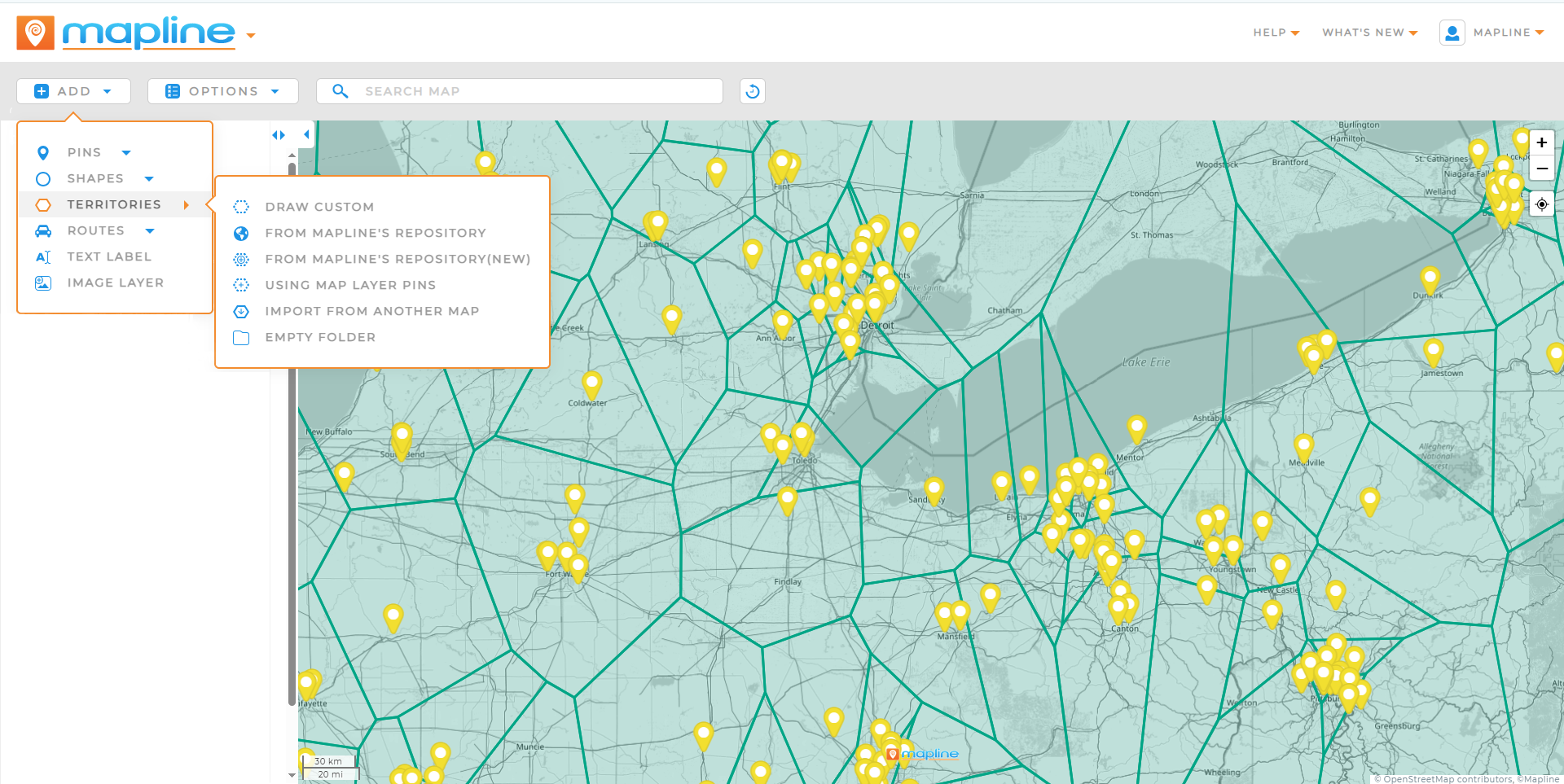Click the Pins location icon
The height and width of the screenshot is (784, 1564).
43,153
